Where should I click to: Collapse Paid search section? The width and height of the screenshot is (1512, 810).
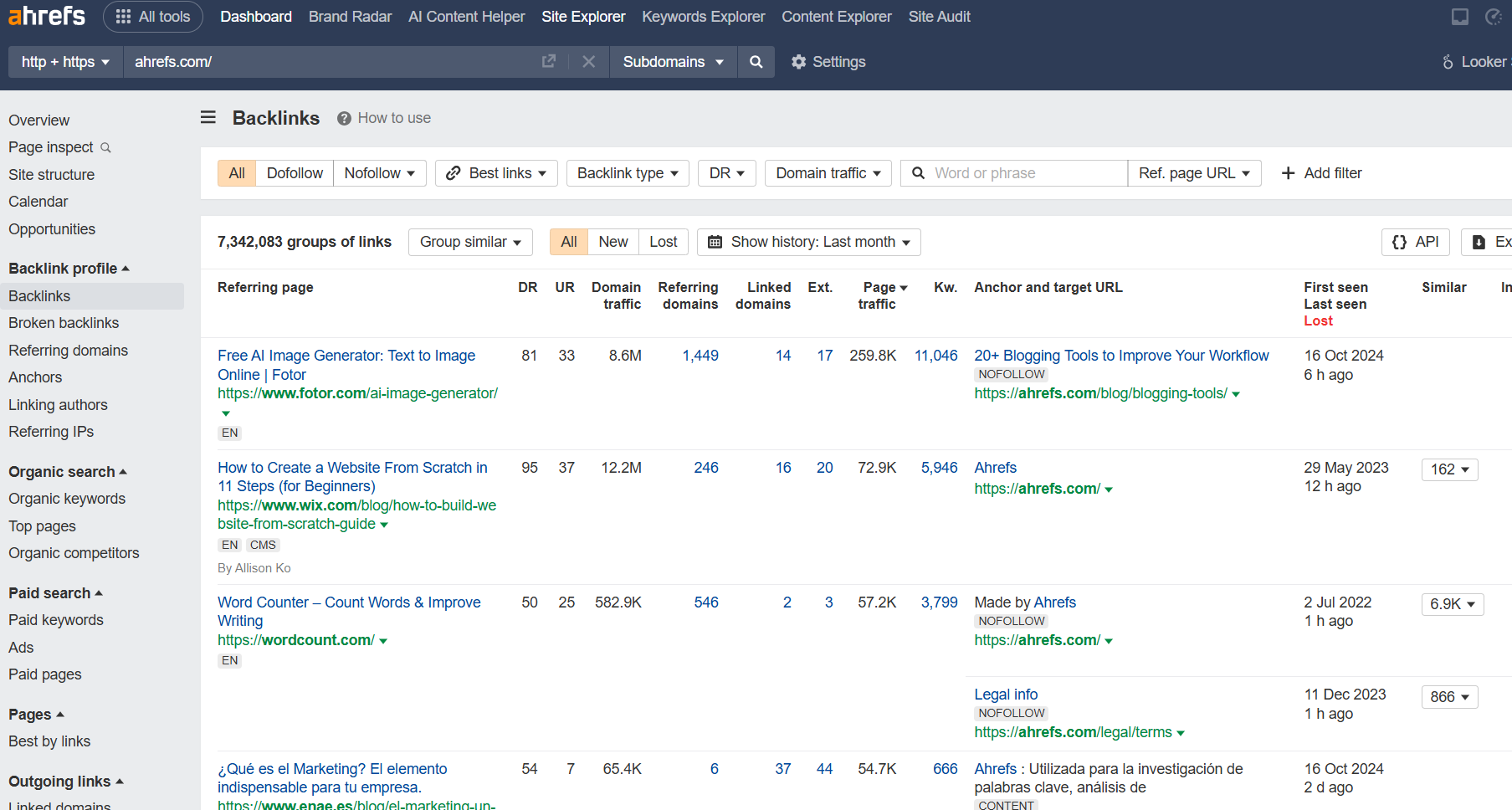pyautogui.click(x=55, y=593)
